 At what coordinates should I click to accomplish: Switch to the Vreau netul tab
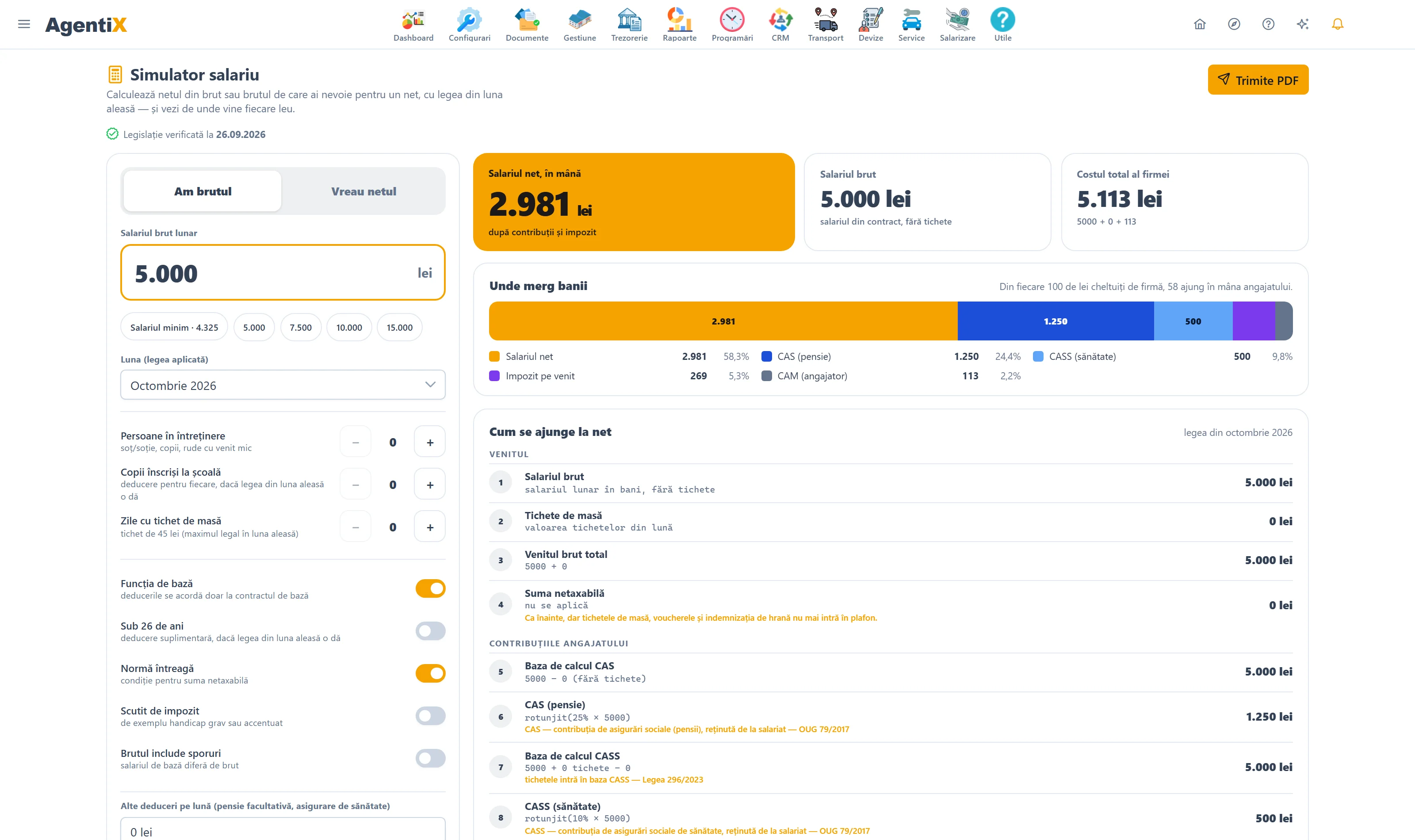click(x=363, y=191)
